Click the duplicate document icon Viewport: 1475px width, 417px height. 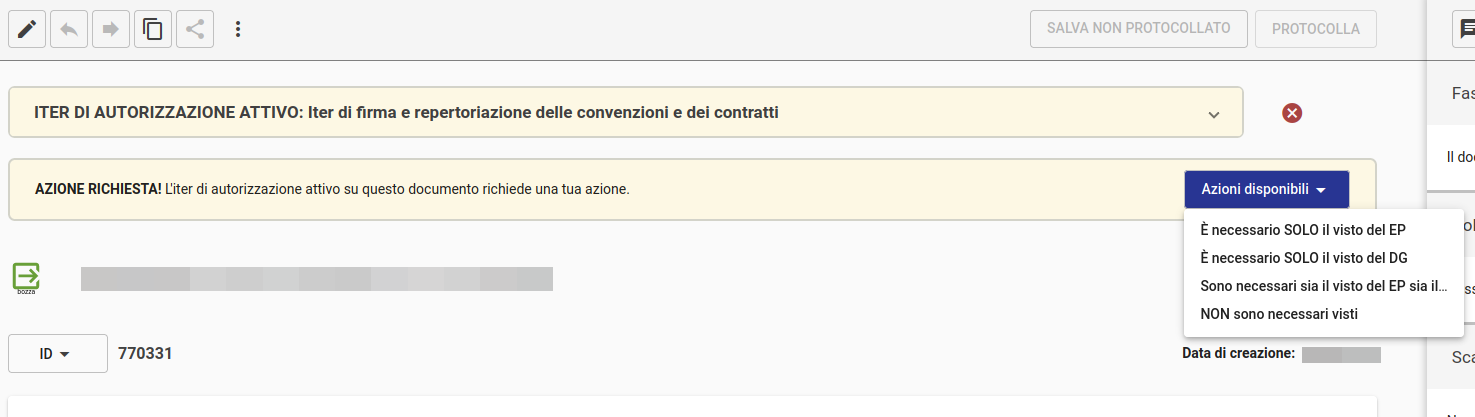click(153, 29)
